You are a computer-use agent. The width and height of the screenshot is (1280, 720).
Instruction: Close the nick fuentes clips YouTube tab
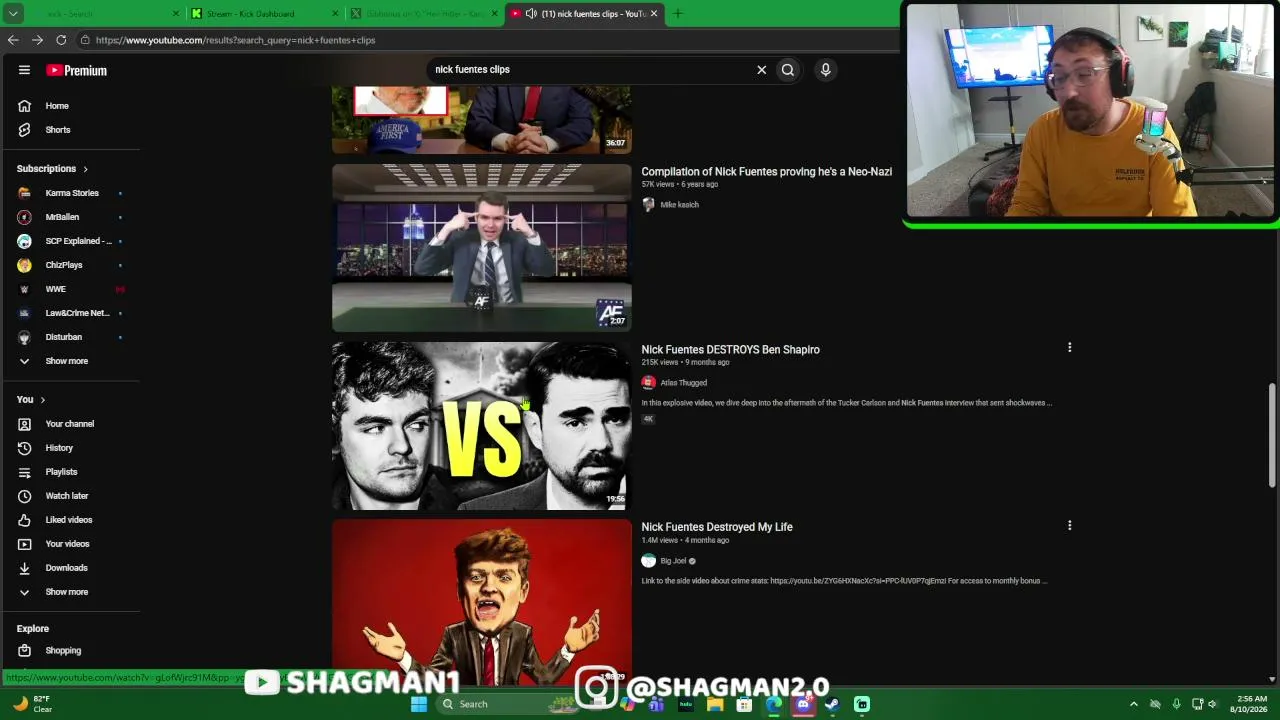pyautogui.click(x=654, y=14)
